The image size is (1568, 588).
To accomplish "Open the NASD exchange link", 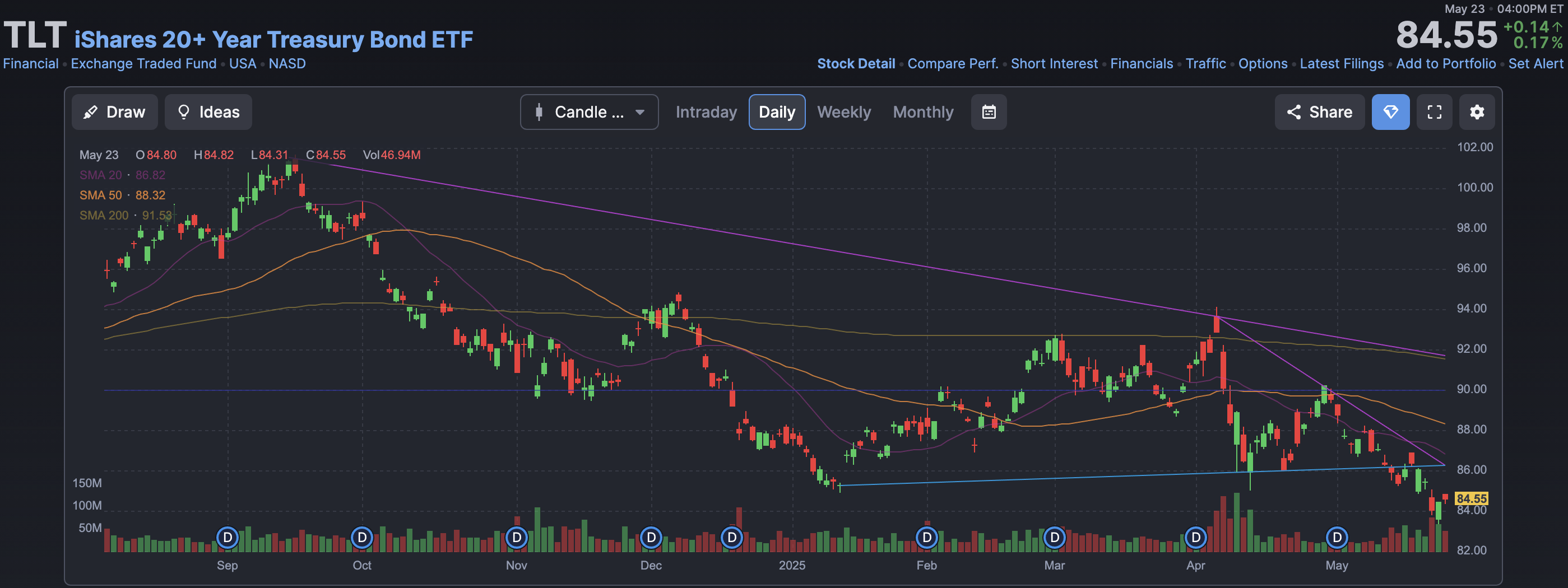I will [287, 64].
